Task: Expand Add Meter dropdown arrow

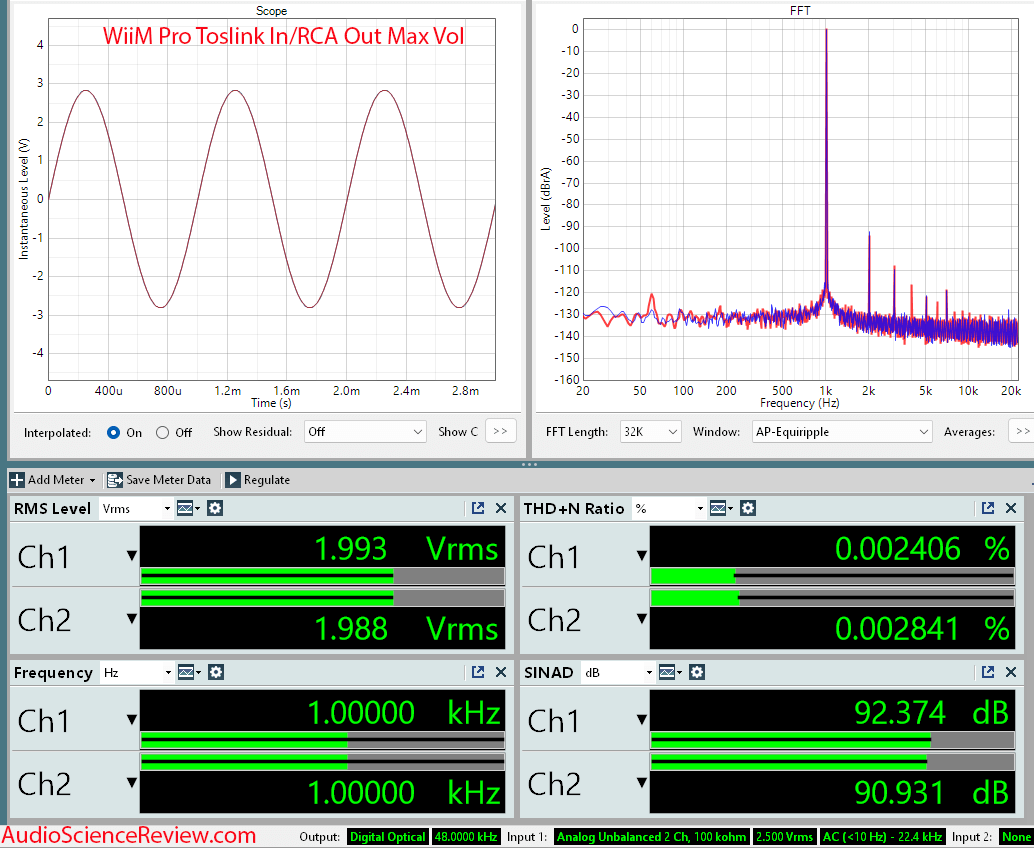Action: (x=92, y=480)
